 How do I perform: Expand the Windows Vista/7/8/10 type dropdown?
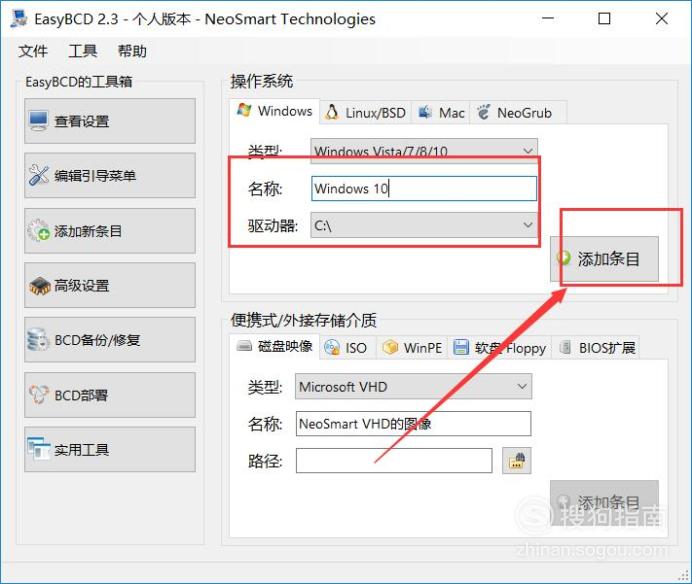pos(424,151)
